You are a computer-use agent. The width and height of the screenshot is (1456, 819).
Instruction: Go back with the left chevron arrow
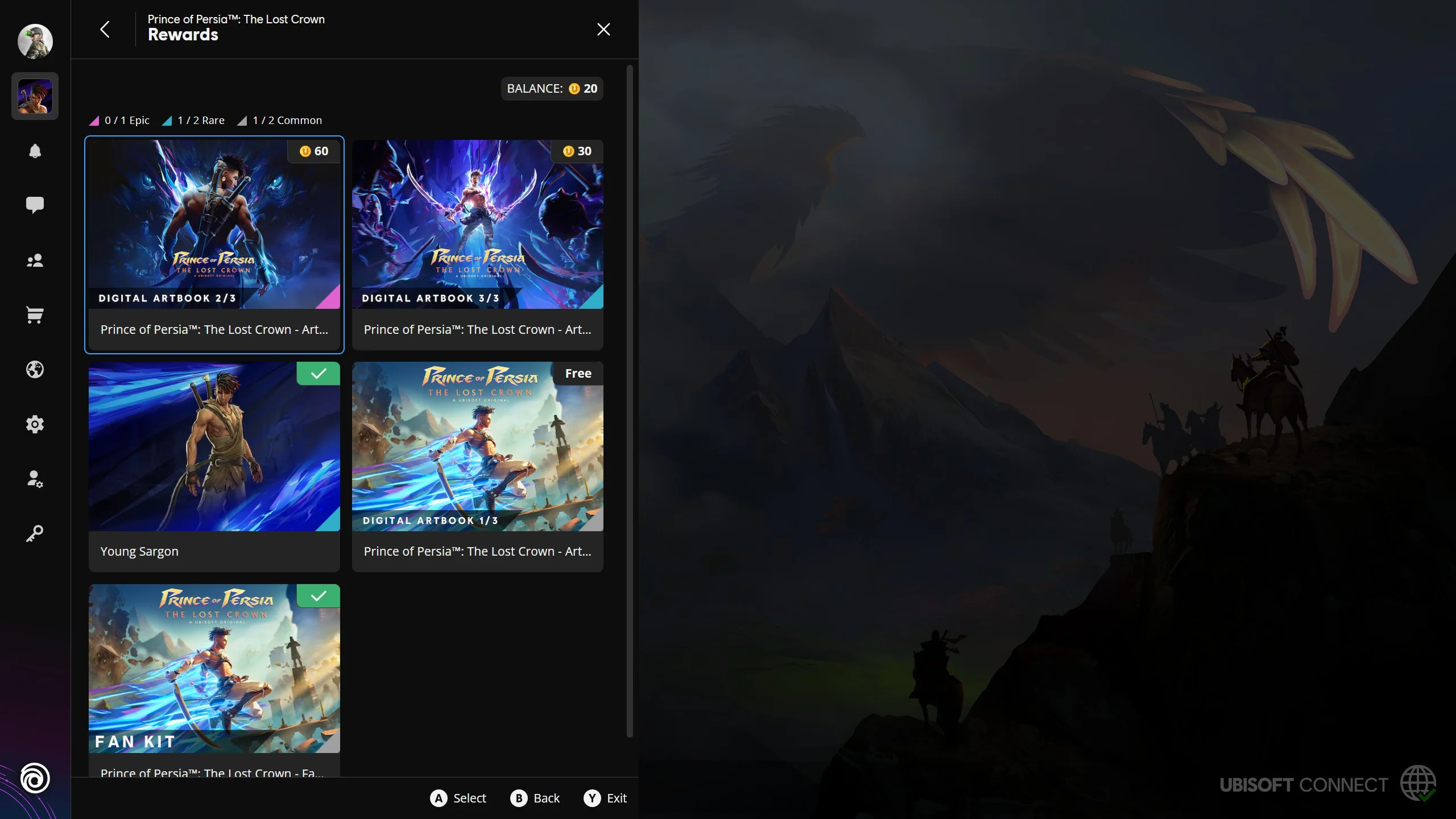(105, 29)
